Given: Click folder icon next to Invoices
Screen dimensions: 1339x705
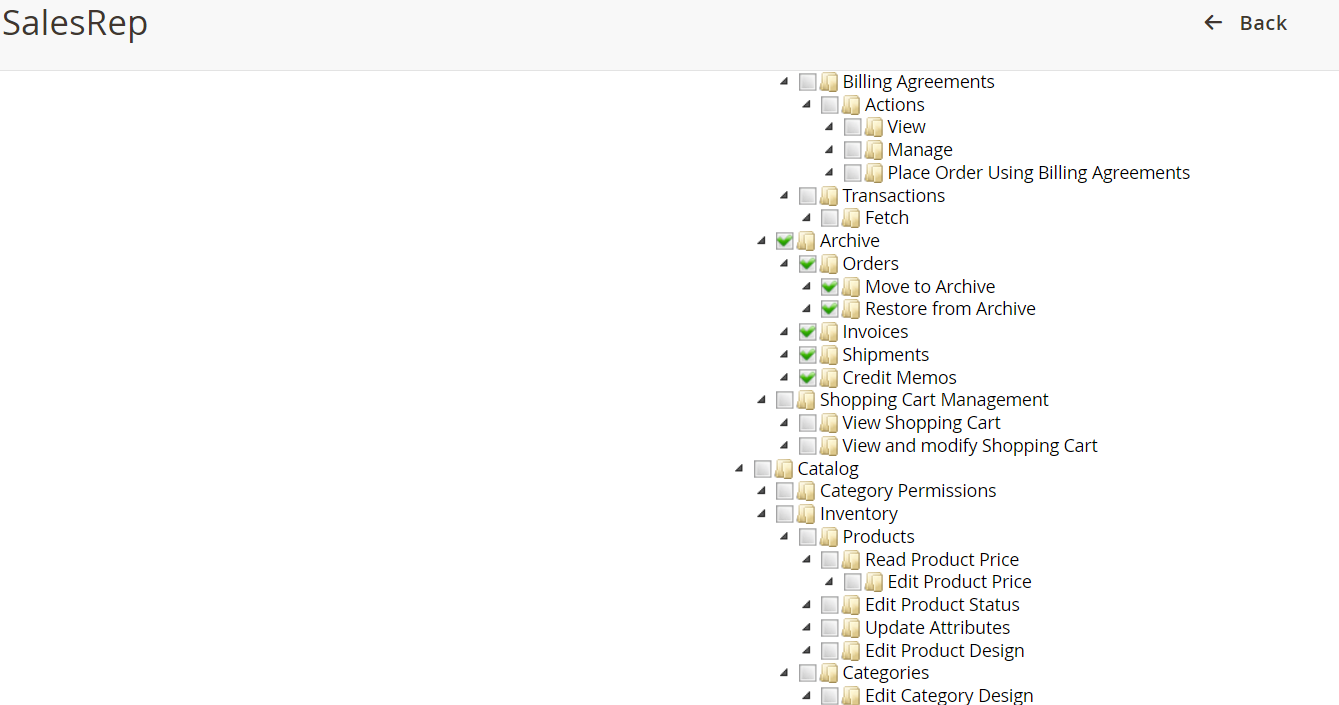Looking at the screenshot, I should pyautogui.click(x=829, y=332).
